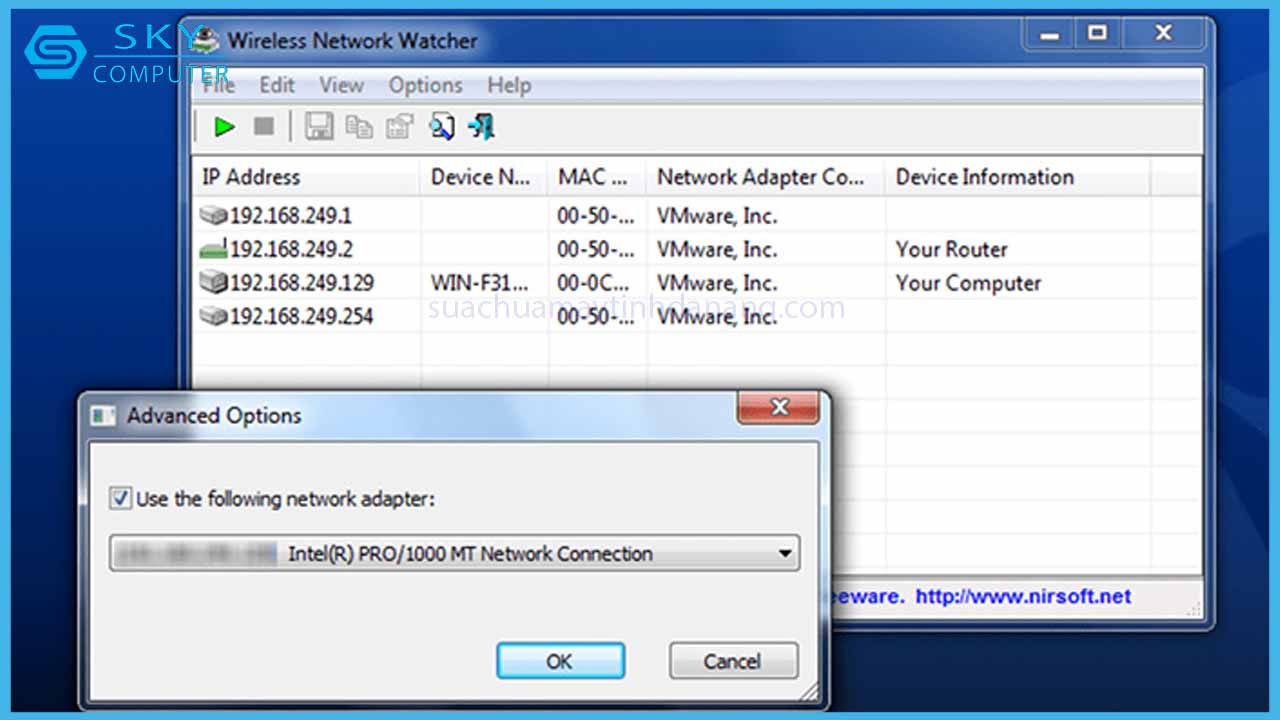Viewport: 1280px width, 720px height.
Task: Click the copy selected items toolbar icon
Action: click(x=359, y=126)
